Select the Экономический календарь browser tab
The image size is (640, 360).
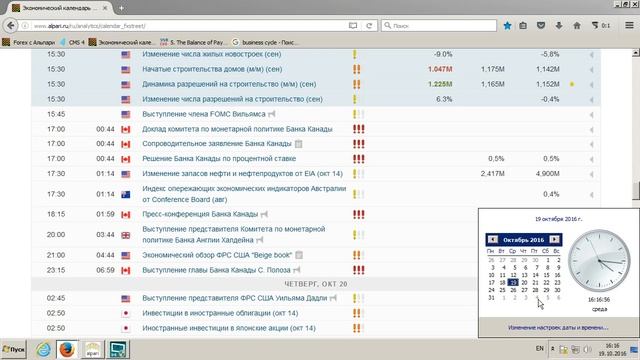coord(60,8)
